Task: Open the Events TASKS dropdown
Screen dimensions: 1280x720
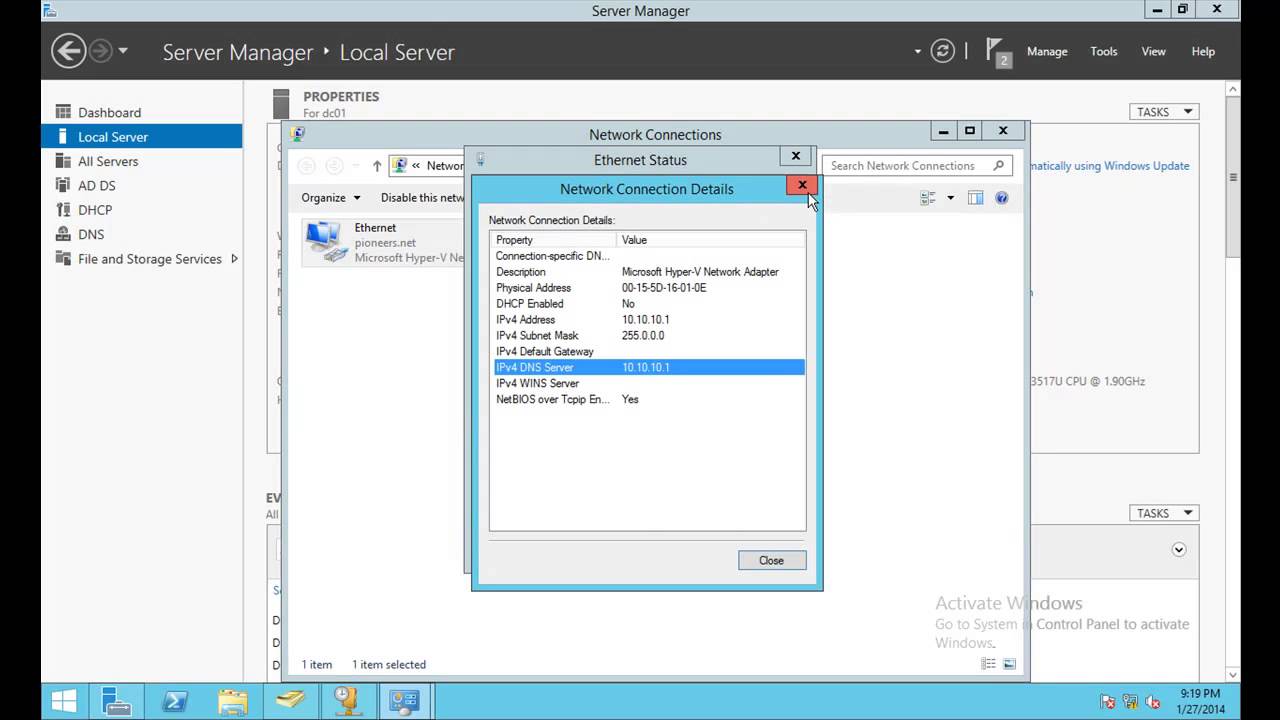Action: click(x=1164, y=513)
